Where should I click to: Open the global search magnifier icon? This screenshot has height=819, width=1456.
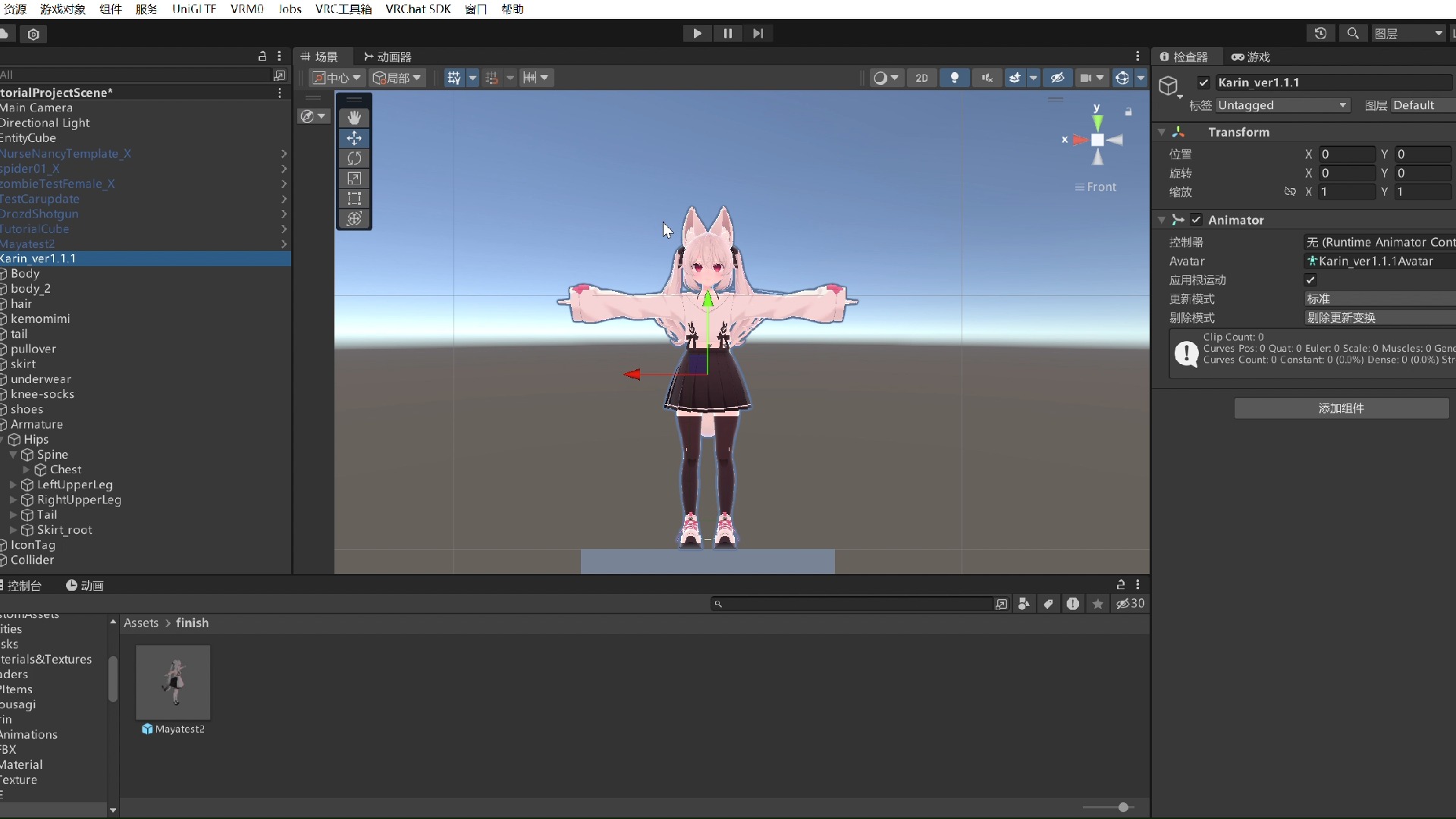coord(1353,33)
